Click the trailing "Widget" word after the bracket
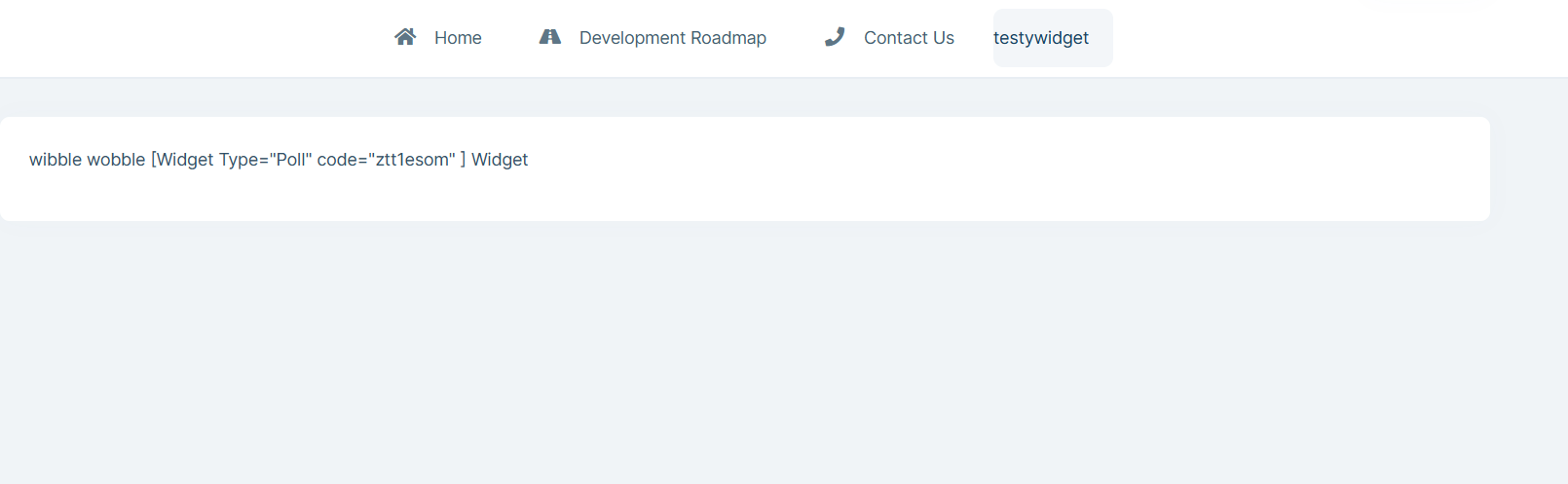Viewport: 1568px width, 484px height. (x=500, y=160)
